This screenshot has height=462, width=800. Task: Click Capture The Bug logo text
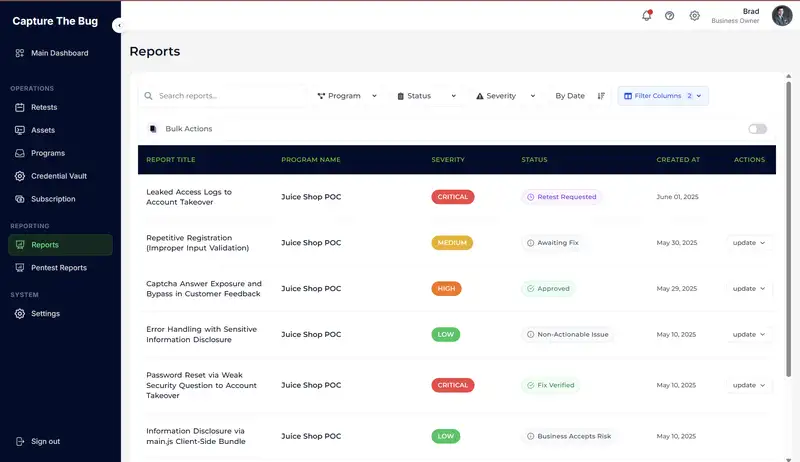[55, 21]
